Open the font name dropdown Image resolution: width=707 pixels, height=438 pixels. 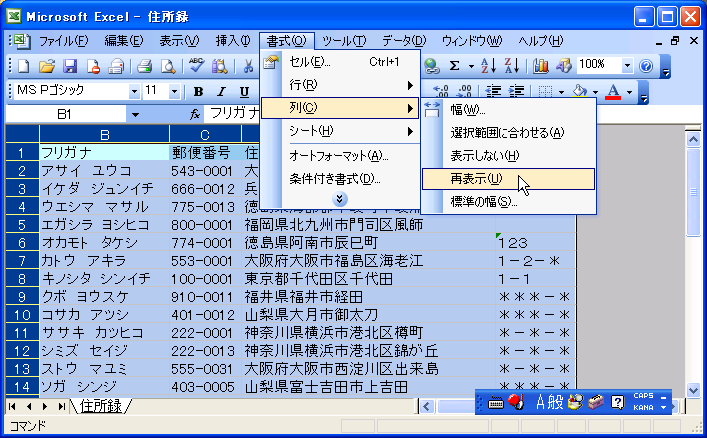tap(134, 92)
